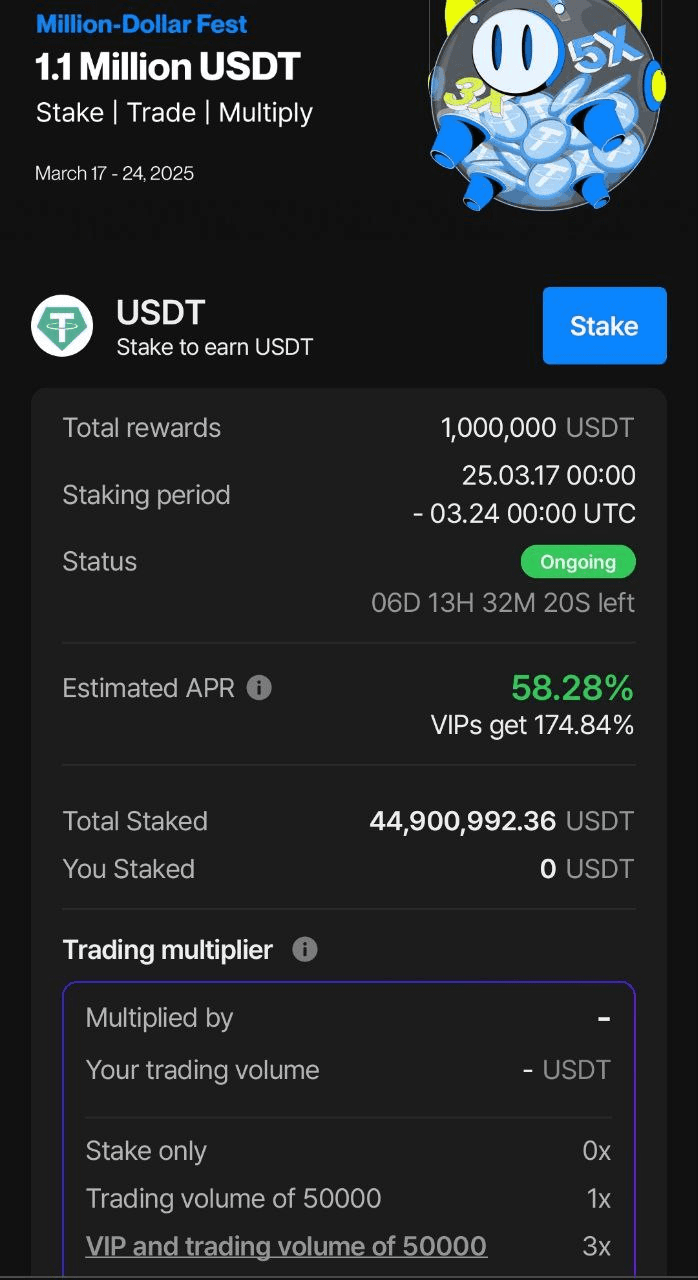Open the VIP and trading volume link
Viewport: 698px width, 1280px height.
(286, 1246)
